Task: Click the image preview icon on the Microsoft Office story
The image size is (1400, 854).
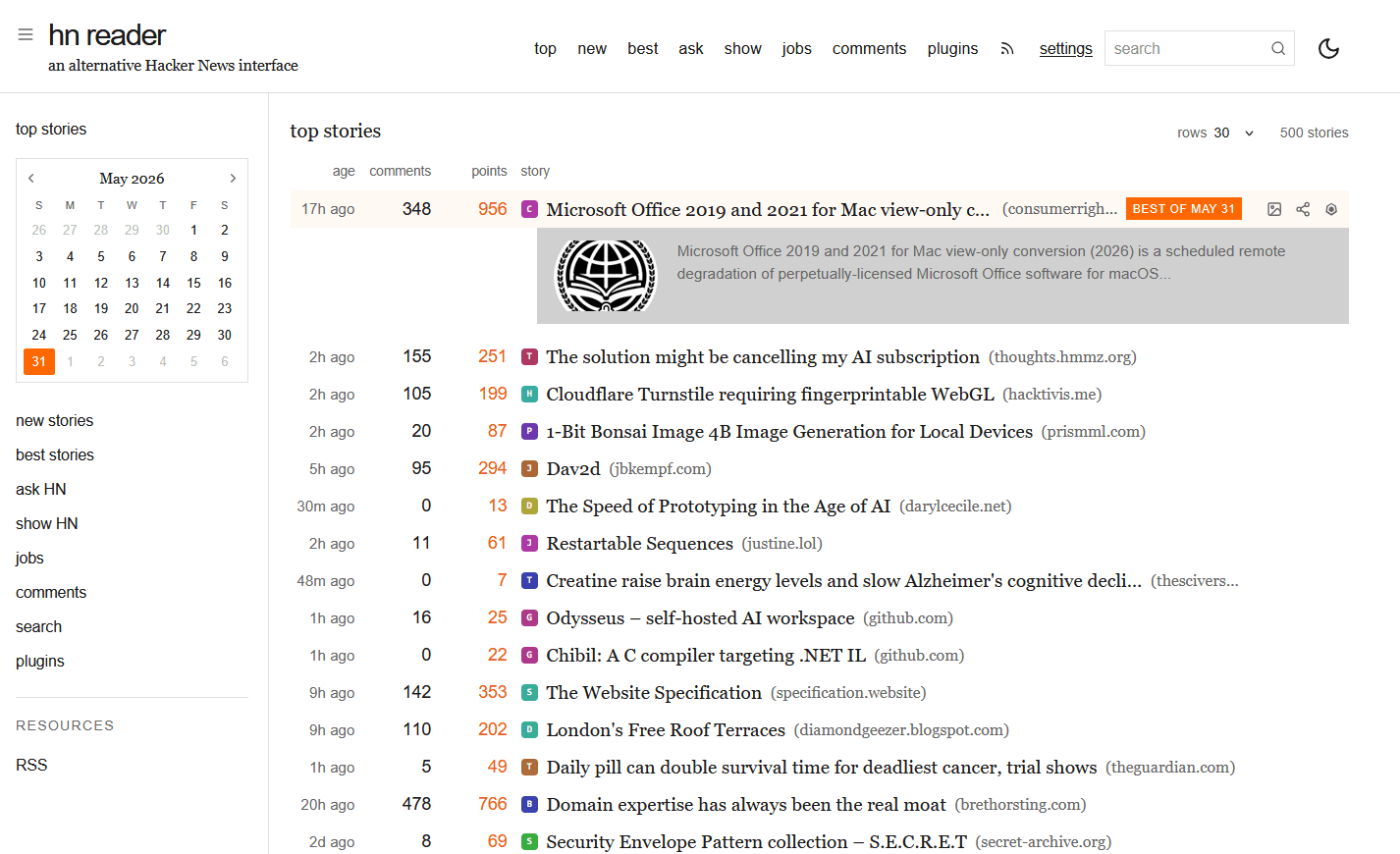Action: click(1274, 209)
